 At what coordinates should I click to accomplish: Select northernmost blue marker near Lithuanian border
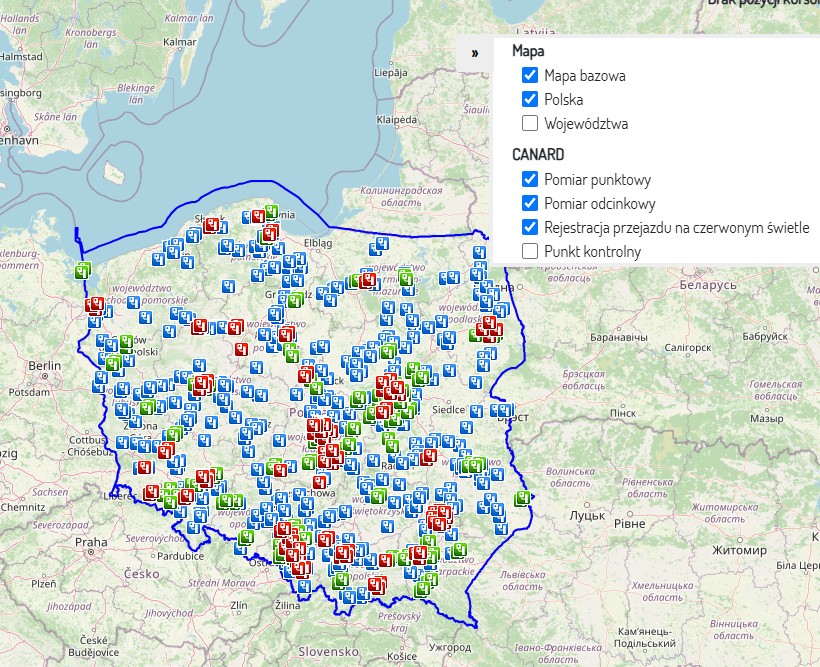[480, 253]
